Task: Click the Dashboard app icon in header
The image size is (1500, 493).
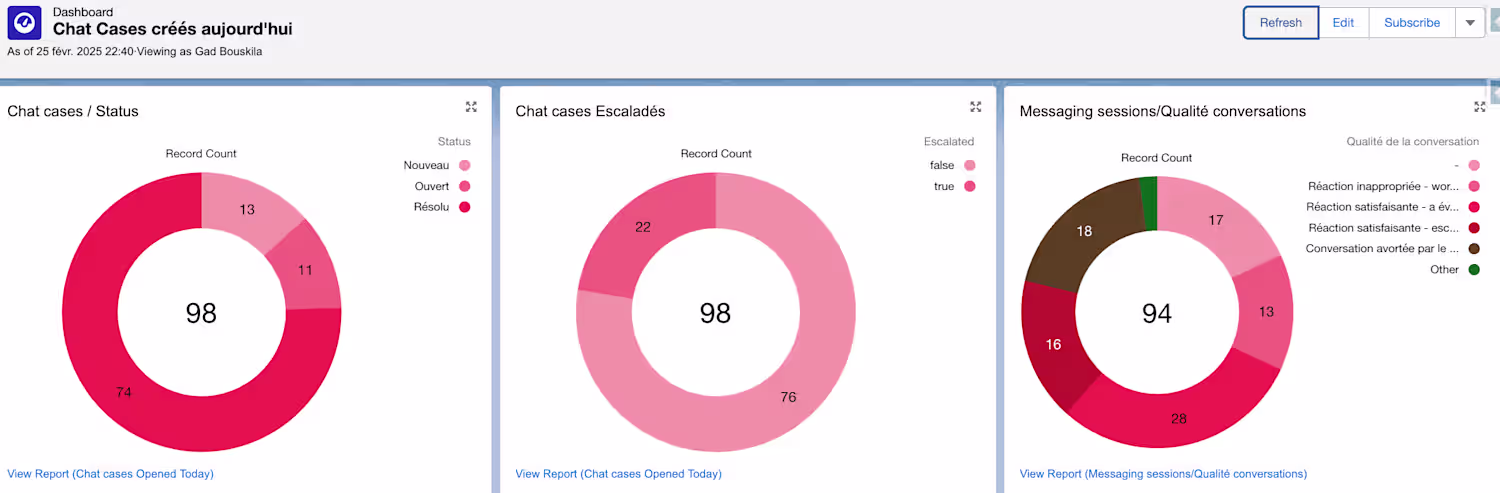Action: [24, 23]
